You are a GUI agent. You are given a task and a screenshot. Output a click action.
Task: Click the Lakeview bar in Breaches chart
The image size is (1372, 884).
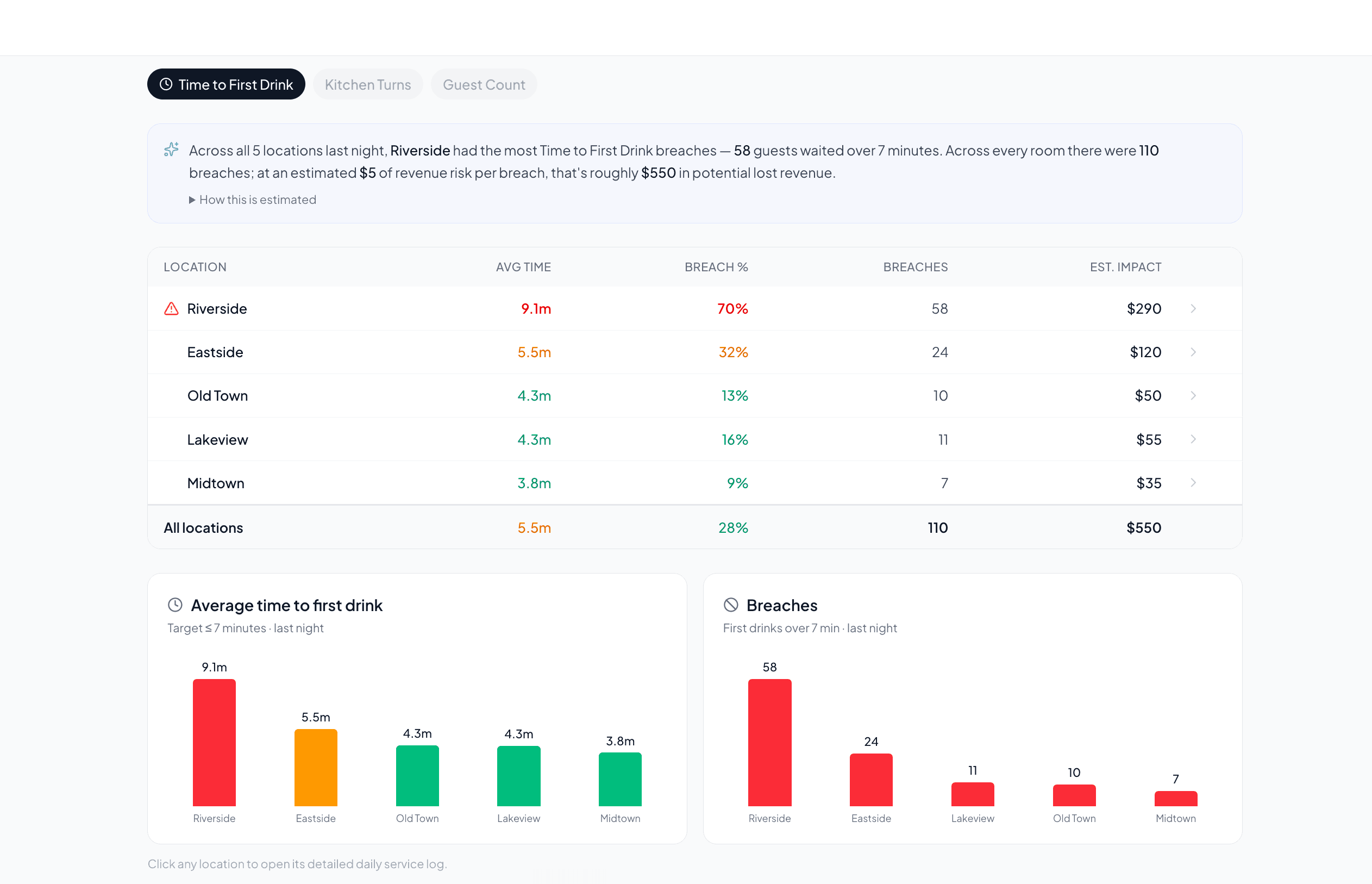(973, 794)
